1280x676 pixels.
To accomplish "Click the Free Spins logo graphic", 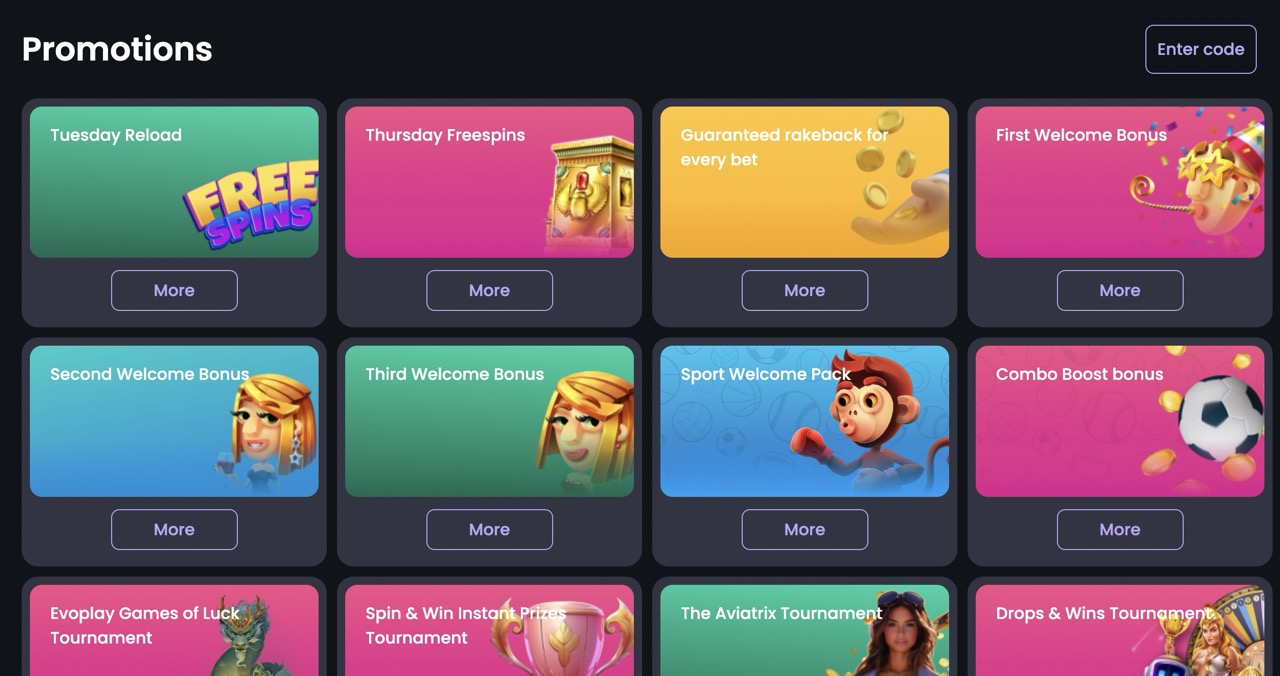I will (x=251, y=205).
